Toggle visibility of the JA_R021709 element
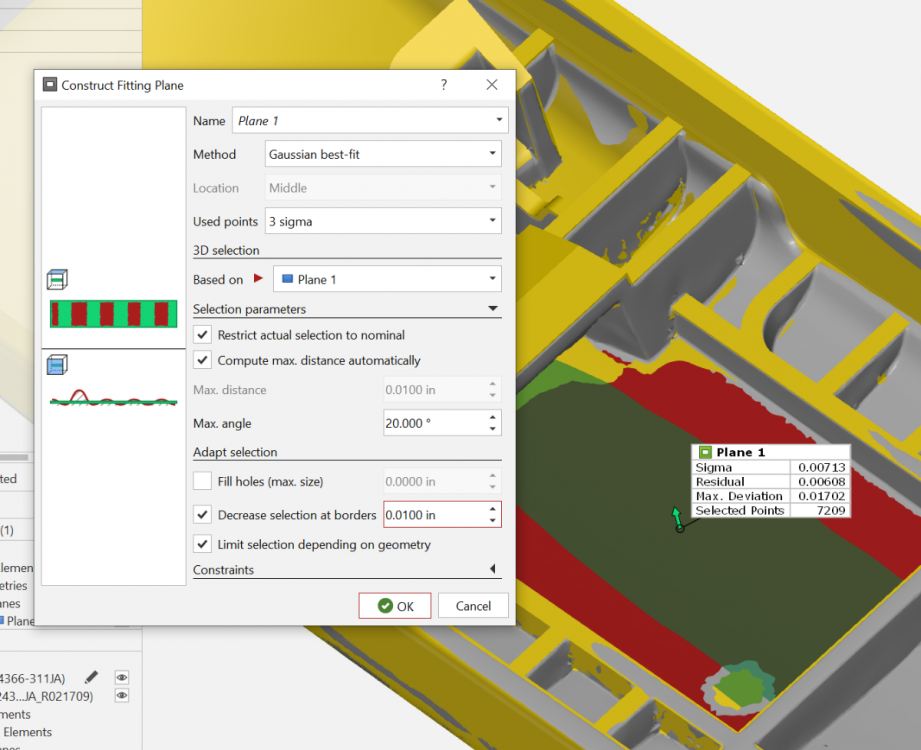The width and height of the screenshot is (921, 750). click(122, 695)
